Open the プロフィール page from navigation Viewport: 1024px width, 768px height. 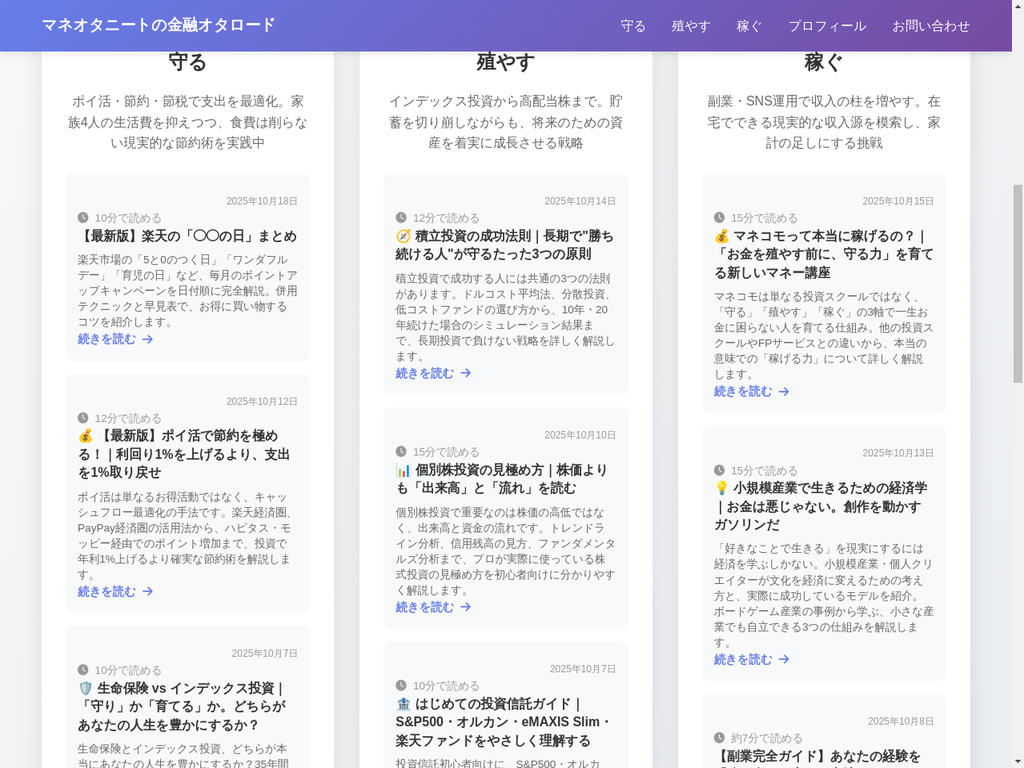click(x=828, y=26)
